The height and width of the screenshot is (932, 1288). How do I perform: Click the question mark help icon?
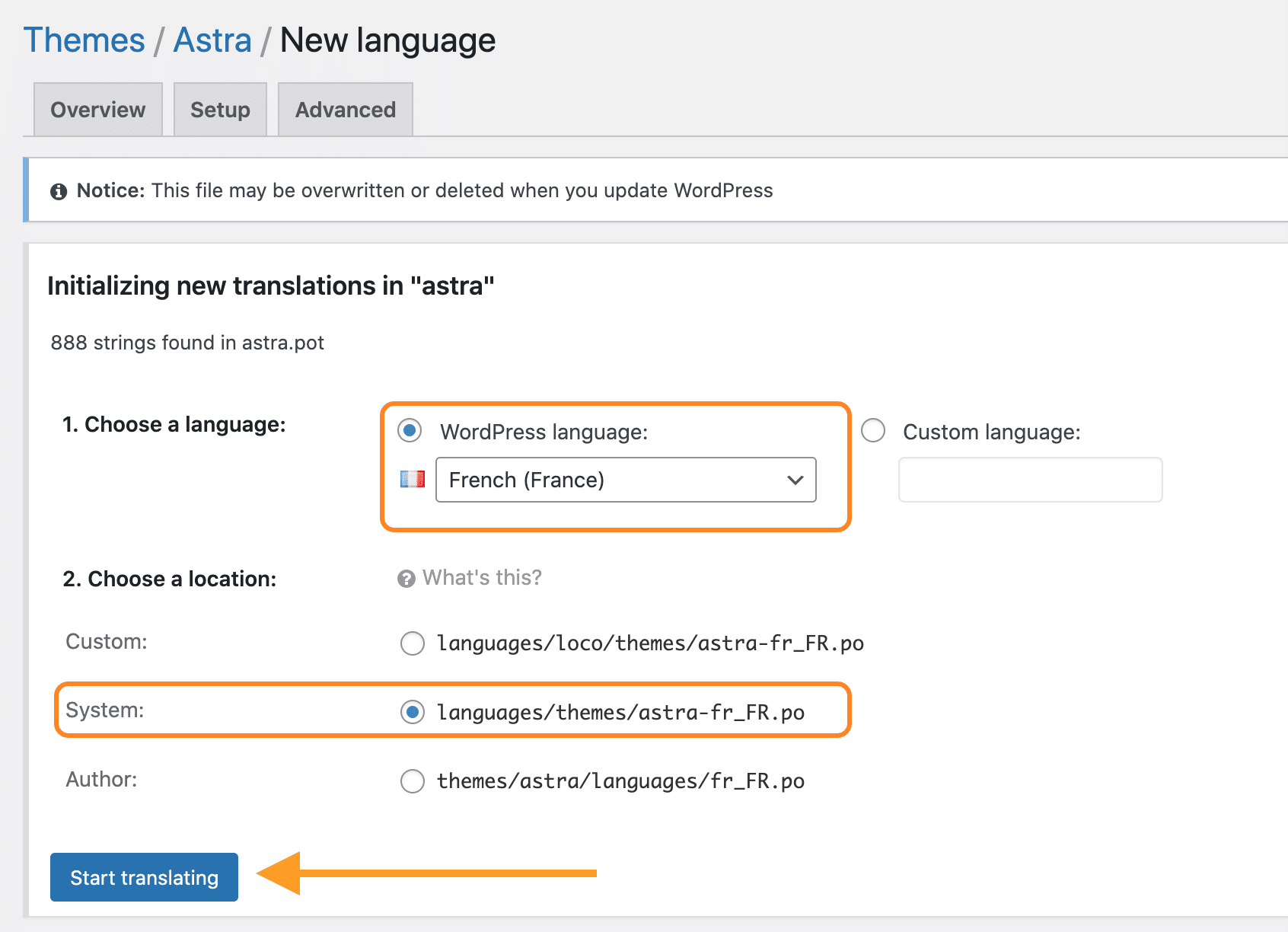(406, 579)
